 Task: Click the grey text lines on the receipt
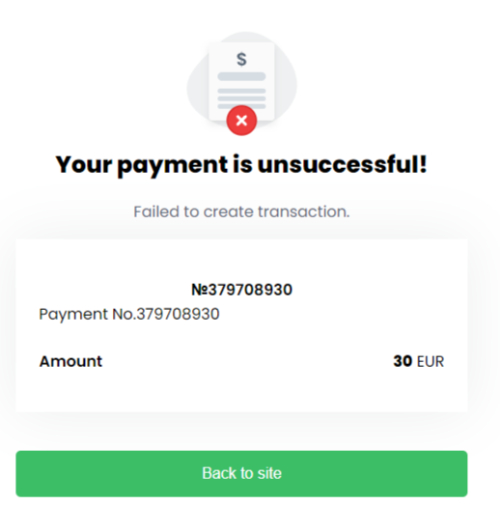pos(242,98)
